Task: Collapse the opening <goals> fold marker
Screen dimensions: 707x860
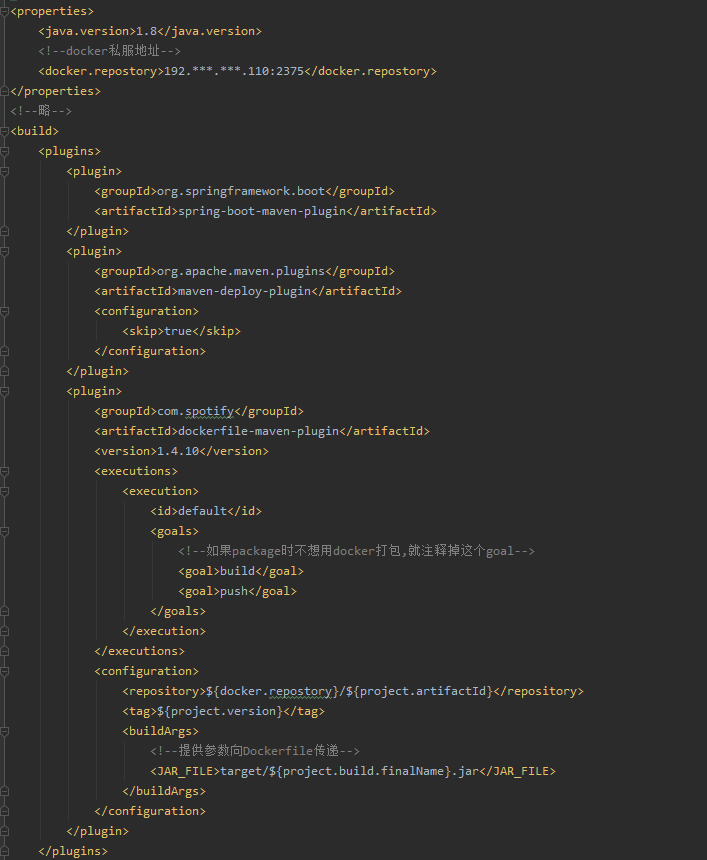Action: coord(4,531)
